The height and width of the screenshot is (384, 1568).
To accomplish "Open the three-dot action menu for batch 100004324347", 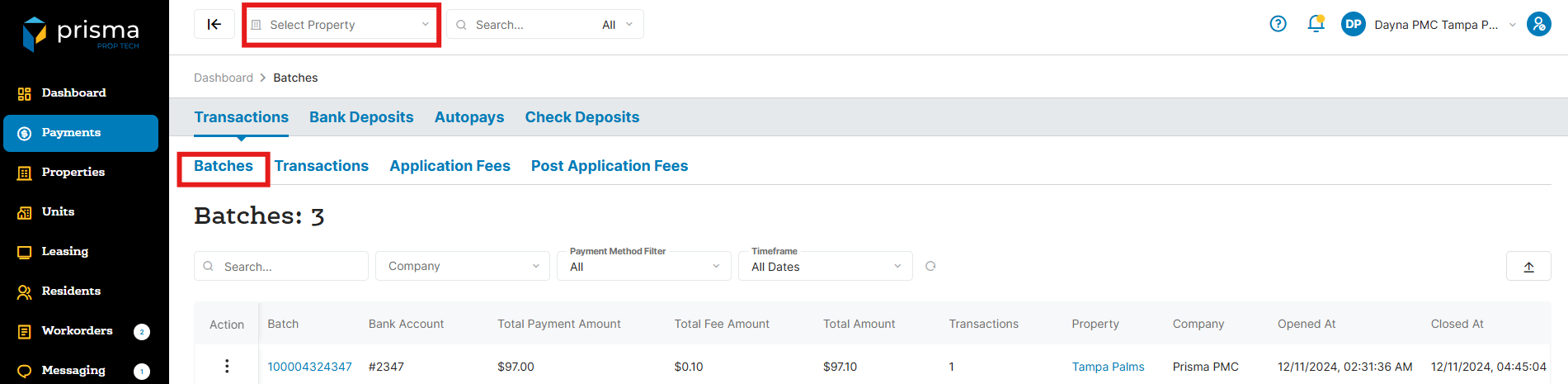I will tap(227, 367).
